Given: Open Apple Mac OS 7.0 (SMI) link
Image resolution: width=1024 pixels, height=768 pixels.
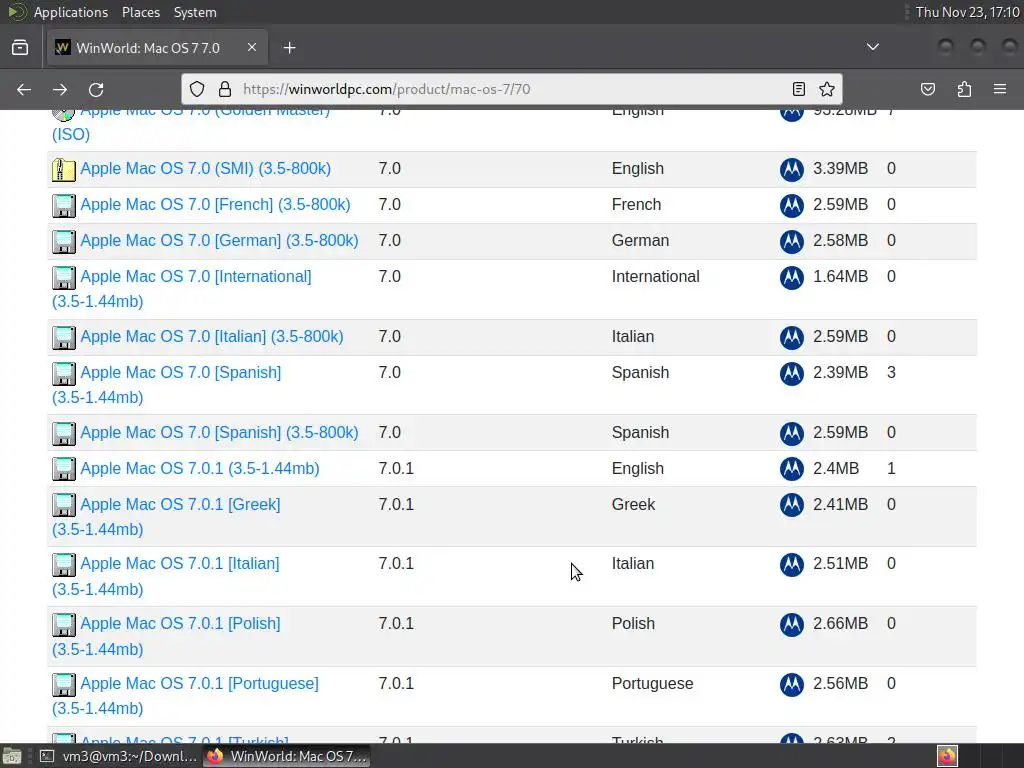Looking at the screenshot, I should pos(205,168).
